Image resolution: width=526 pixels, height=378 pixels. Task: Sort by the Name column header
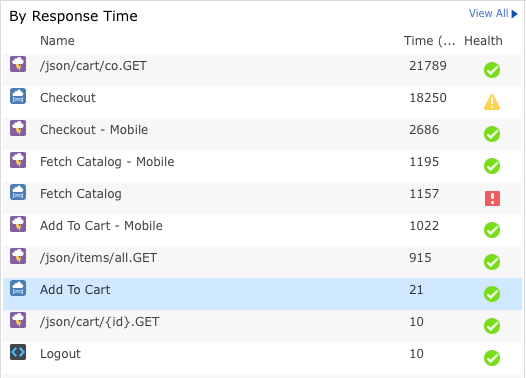click(57, 41)
